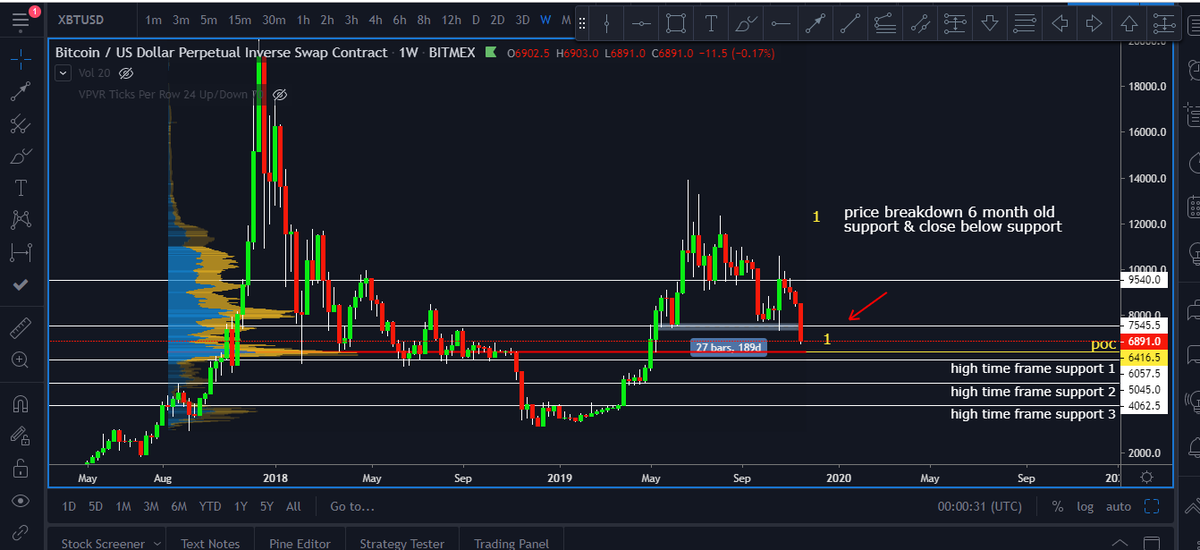This screenshot has width=1200, height=550.
Task: Set range to 3M
Action: click(x=151, y=506)
